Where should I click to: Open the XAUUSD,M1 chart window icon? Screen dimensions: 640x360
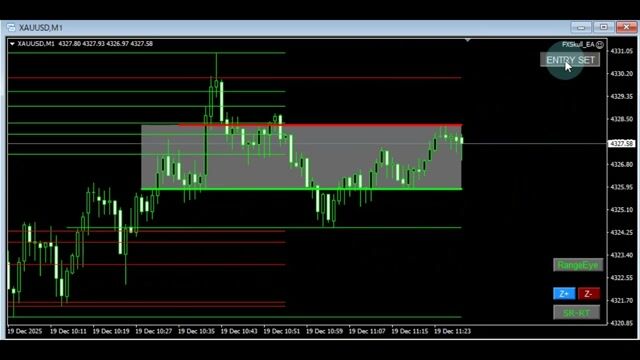[11, 28]
